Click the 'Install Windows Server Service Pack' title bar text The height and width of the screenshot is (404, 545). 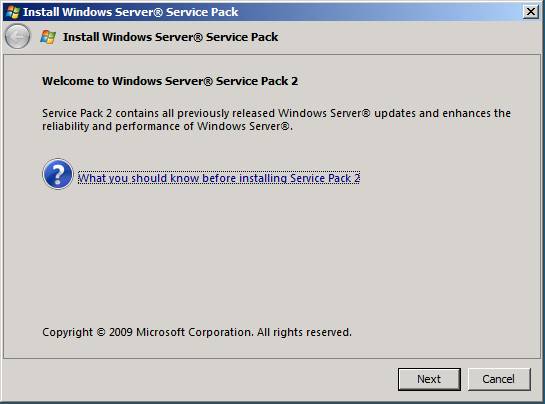[131, 12]
